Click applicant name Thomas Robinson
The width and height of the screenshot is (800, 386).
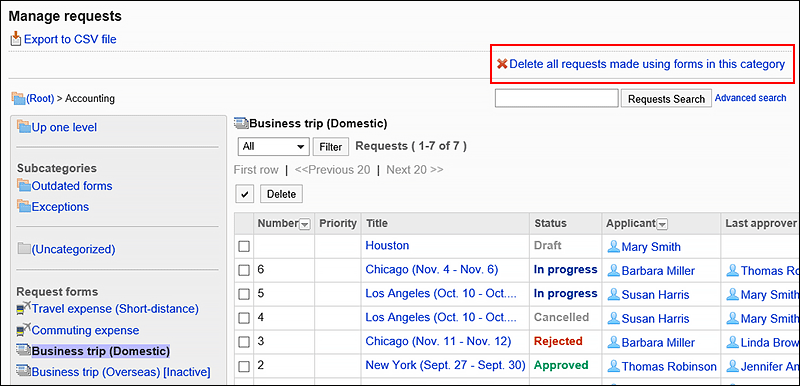click(x=669, y=367)
